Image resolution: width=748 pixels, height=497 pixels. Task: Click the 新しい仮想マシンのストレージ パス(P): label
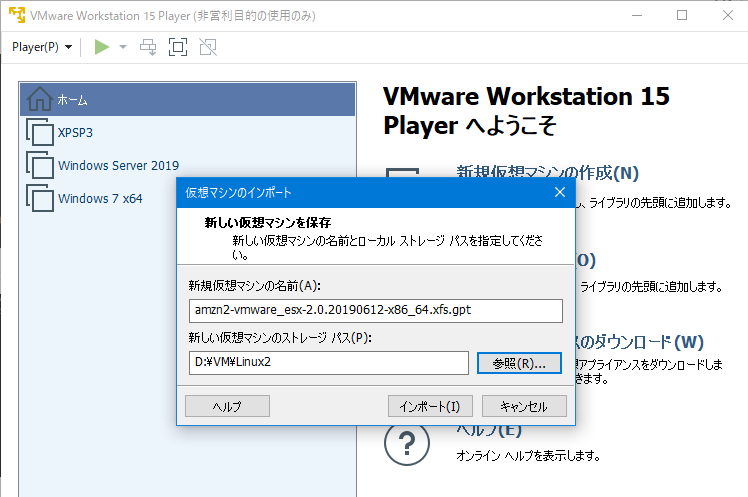click(280, 337)
